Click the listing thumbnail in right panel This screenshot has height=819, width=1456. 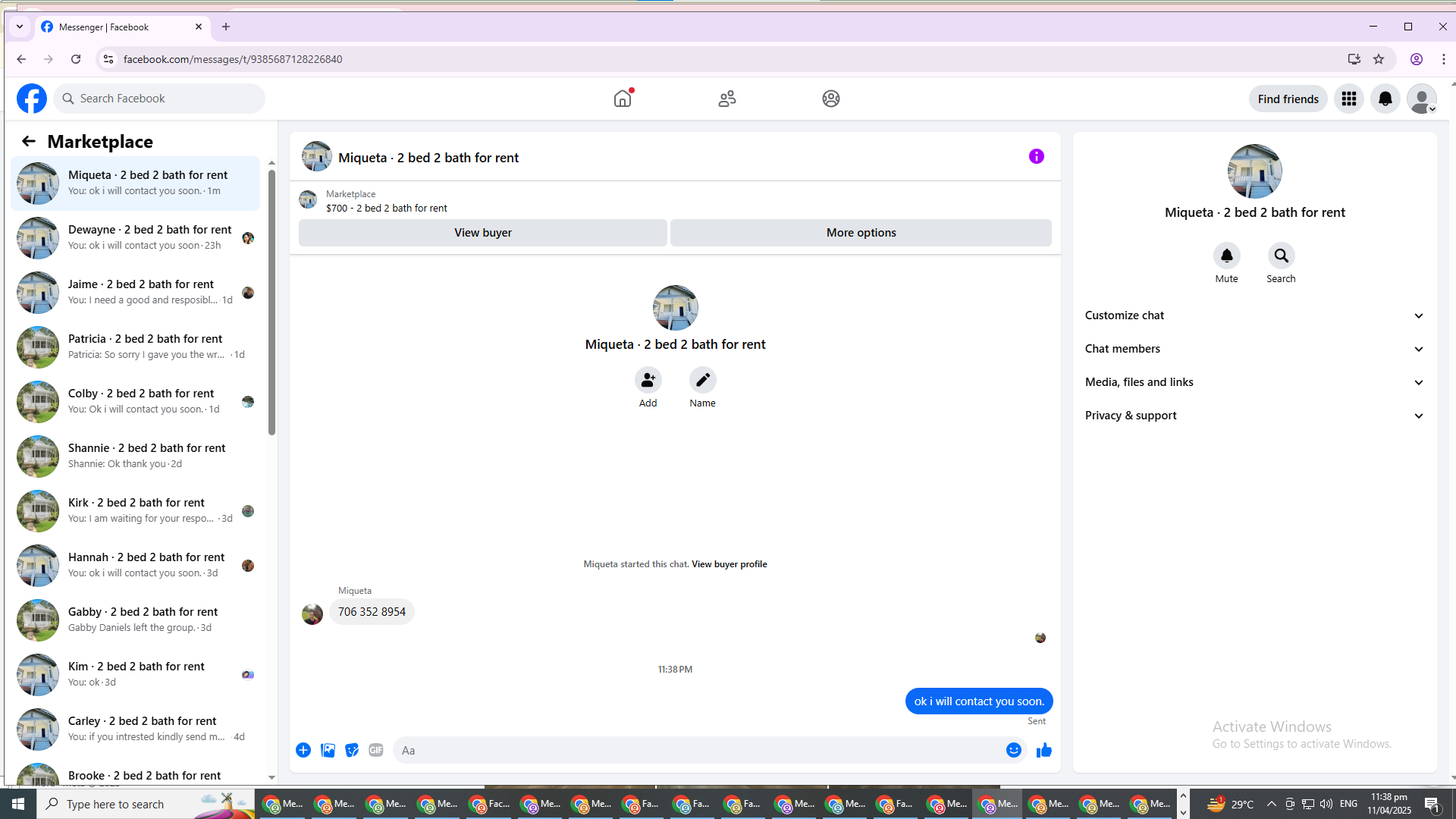(1254, 171)
